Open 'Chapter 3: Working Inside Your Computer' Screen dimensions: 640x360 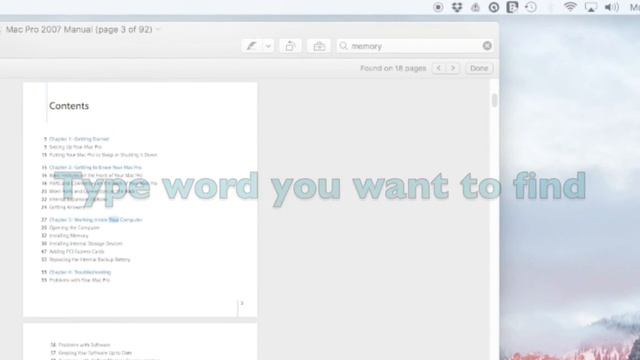pyautogui.click(x=96, y=220)
